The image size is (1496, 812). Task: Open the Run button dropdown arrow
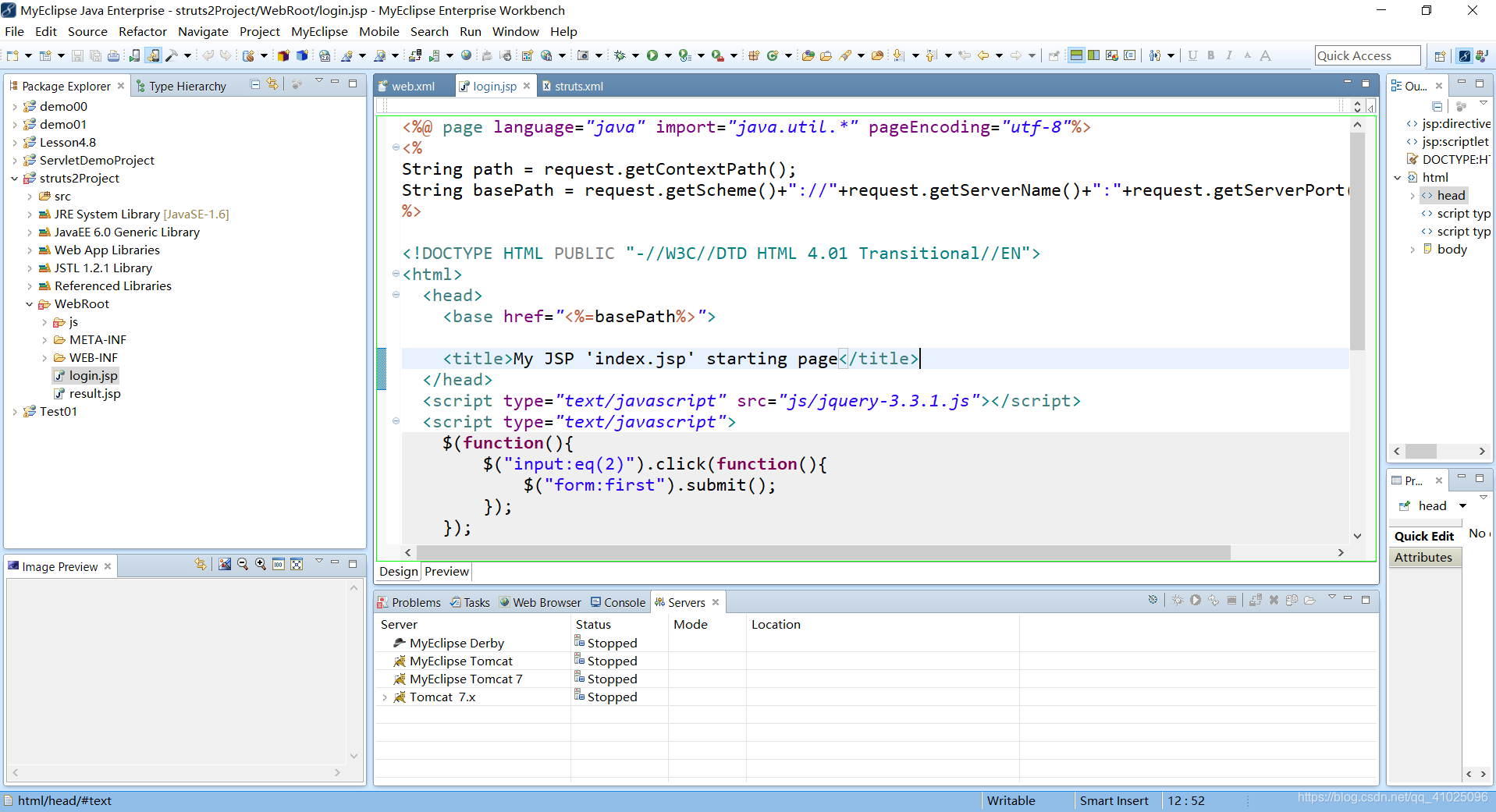click(x=668, y=55)
